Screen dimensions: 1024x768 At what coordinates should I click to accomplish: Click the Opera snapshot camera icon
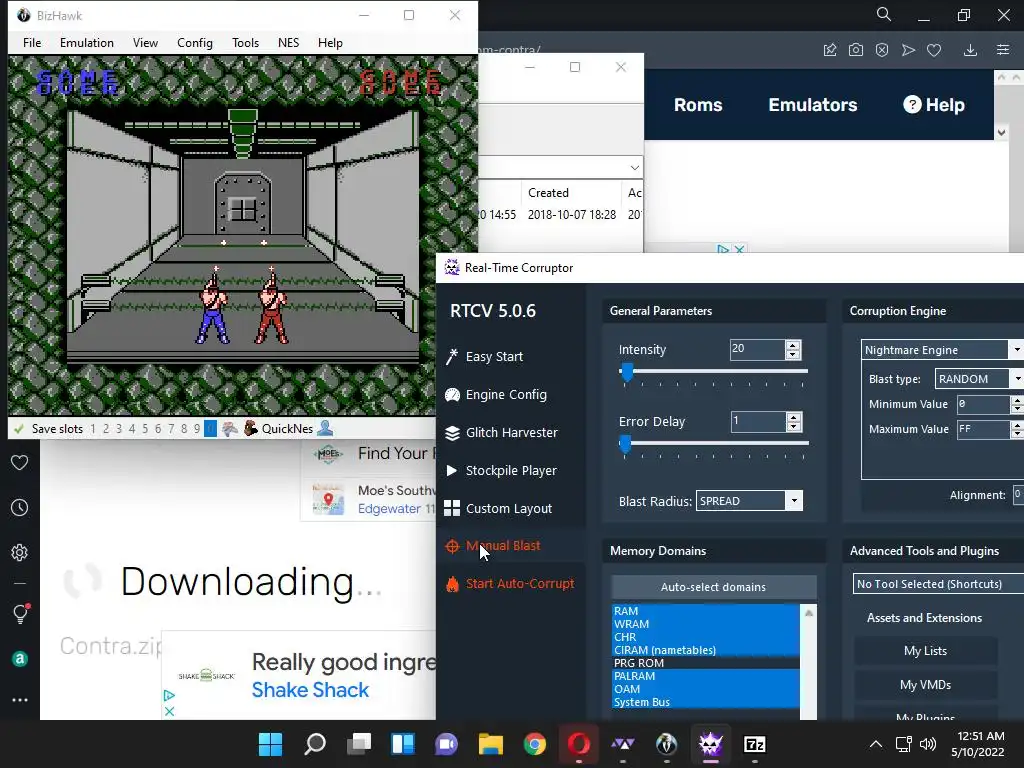pos(856,50)
